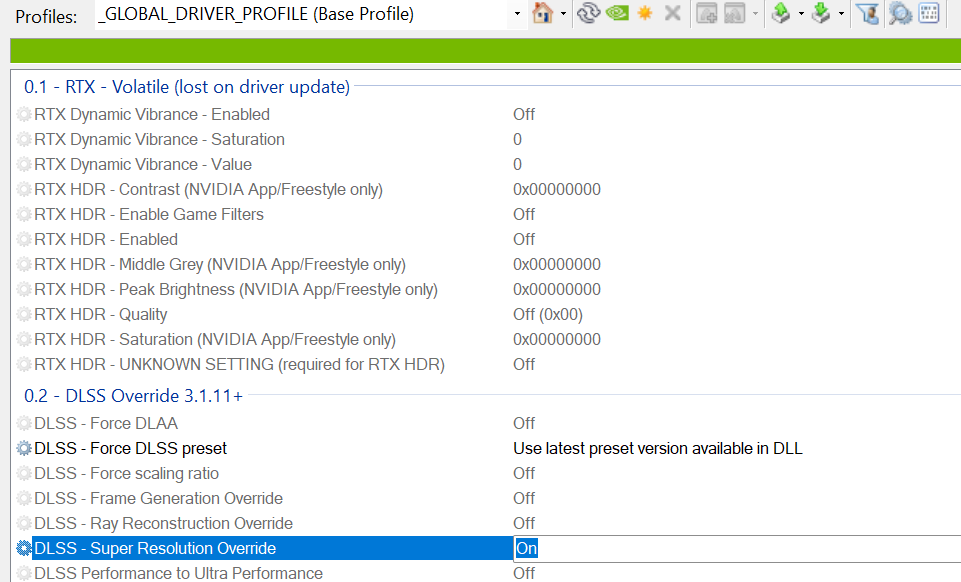This screenshot has width=961, height=582.
Task: Open the Profiles combo box dropdown arrow
Action: [x=517, y=13]
